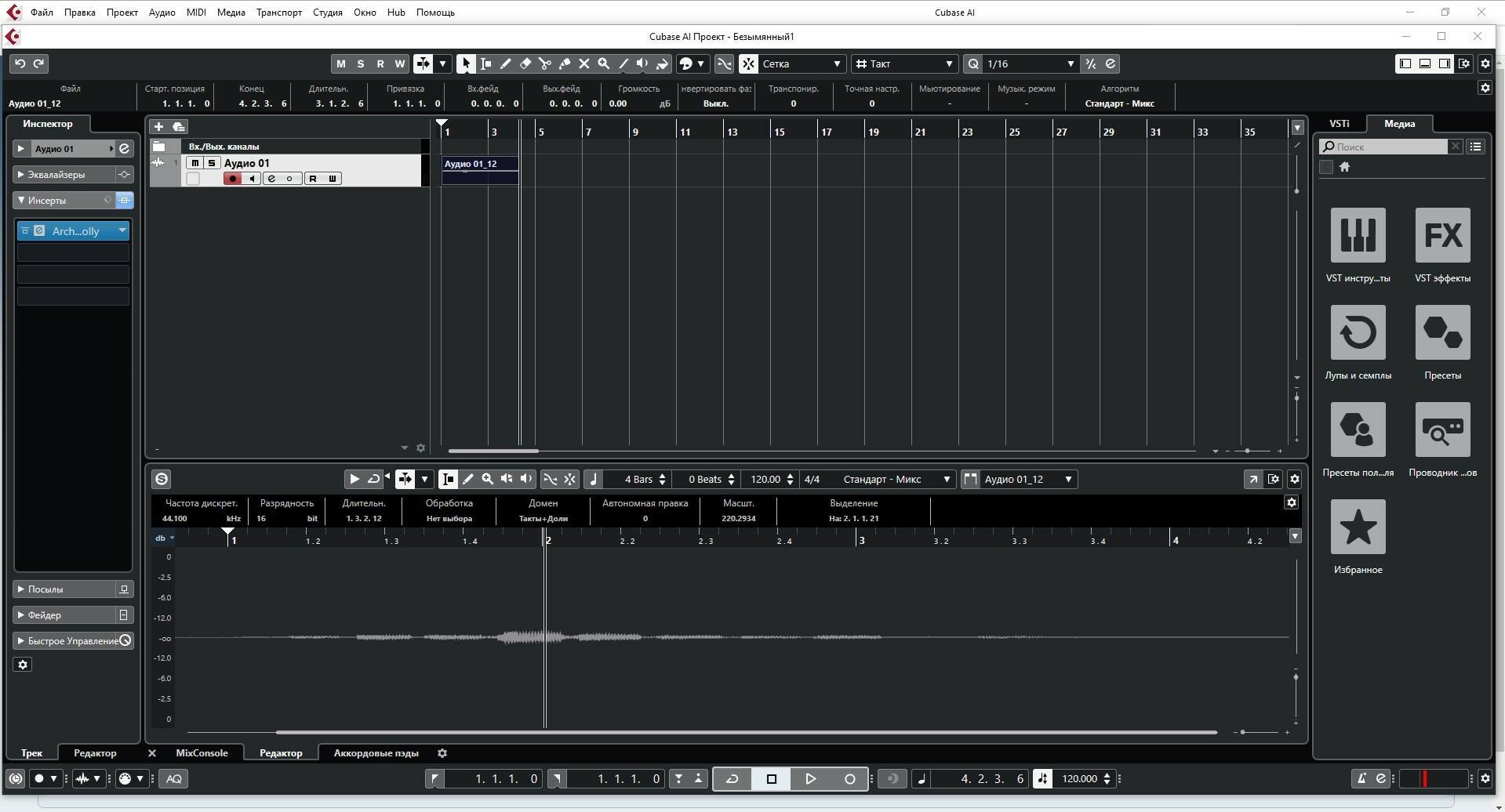Click the media search Поиск field

point(1384,147)
